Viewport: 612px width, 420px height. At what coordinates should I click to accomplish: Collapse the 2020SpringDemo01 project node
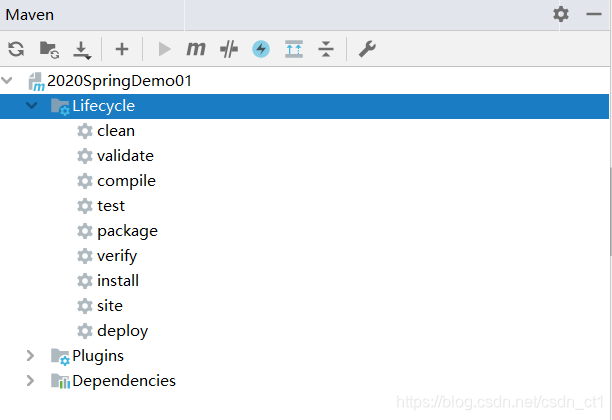(7, 81)
